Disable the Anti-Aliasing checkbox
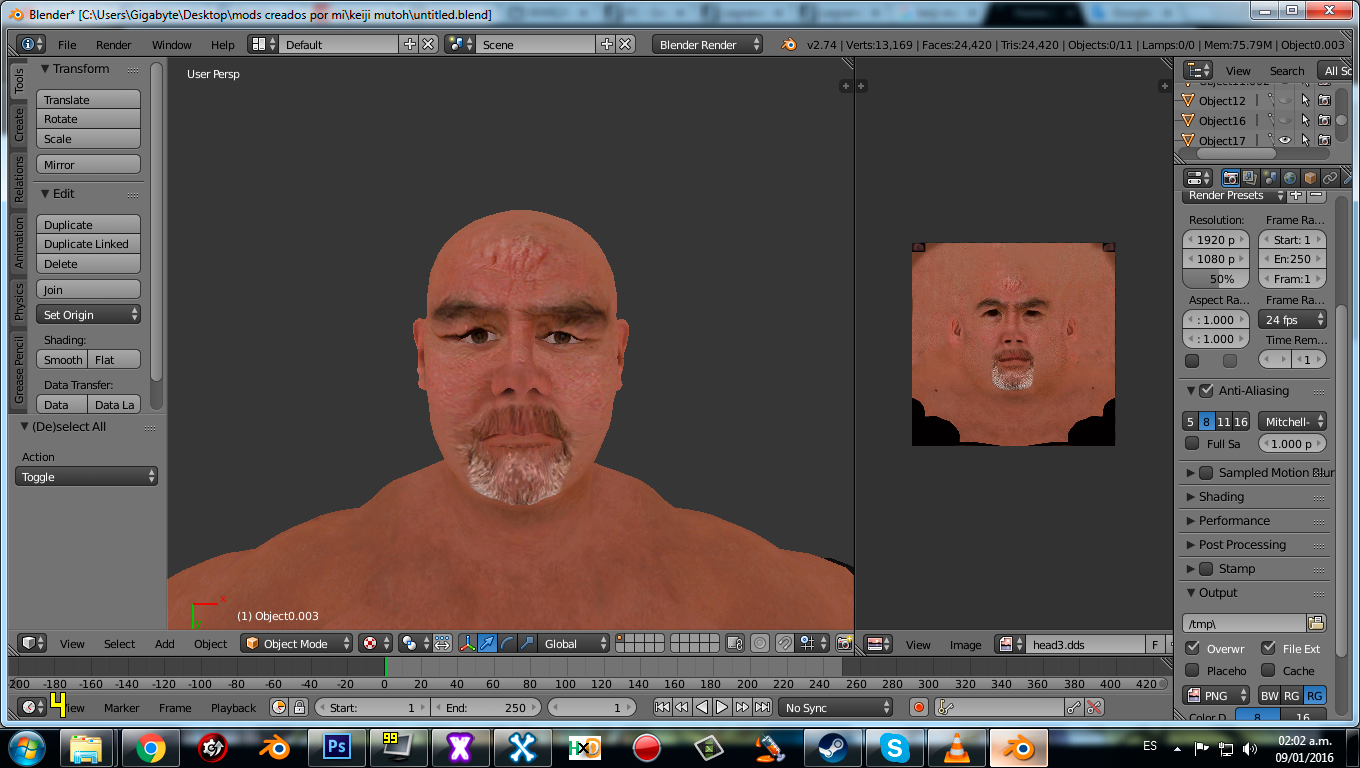The height and width of the screenshot is (768, 1360). click(1206, 390)
